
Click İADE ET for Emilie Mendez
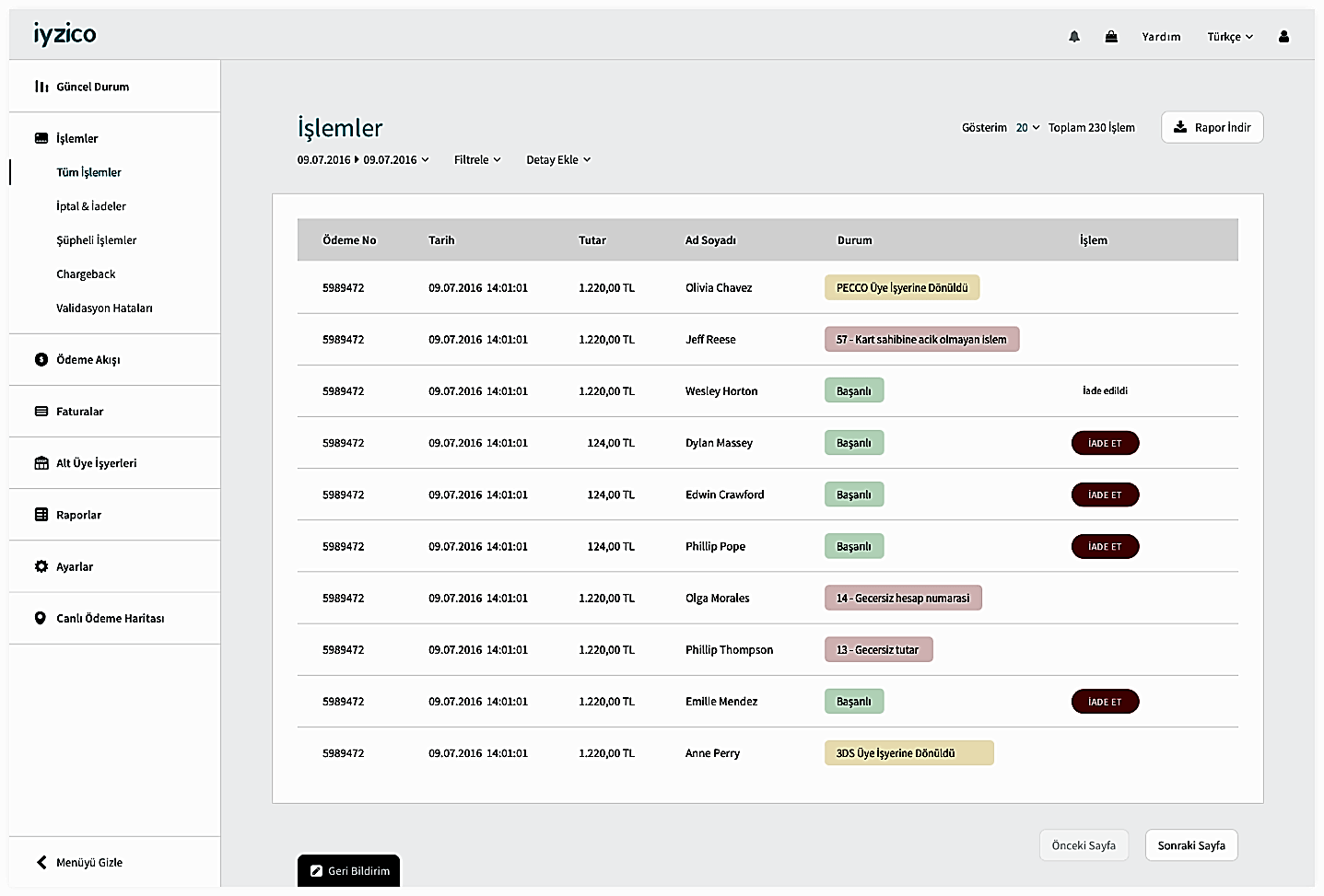click(x=1105, y=702)
